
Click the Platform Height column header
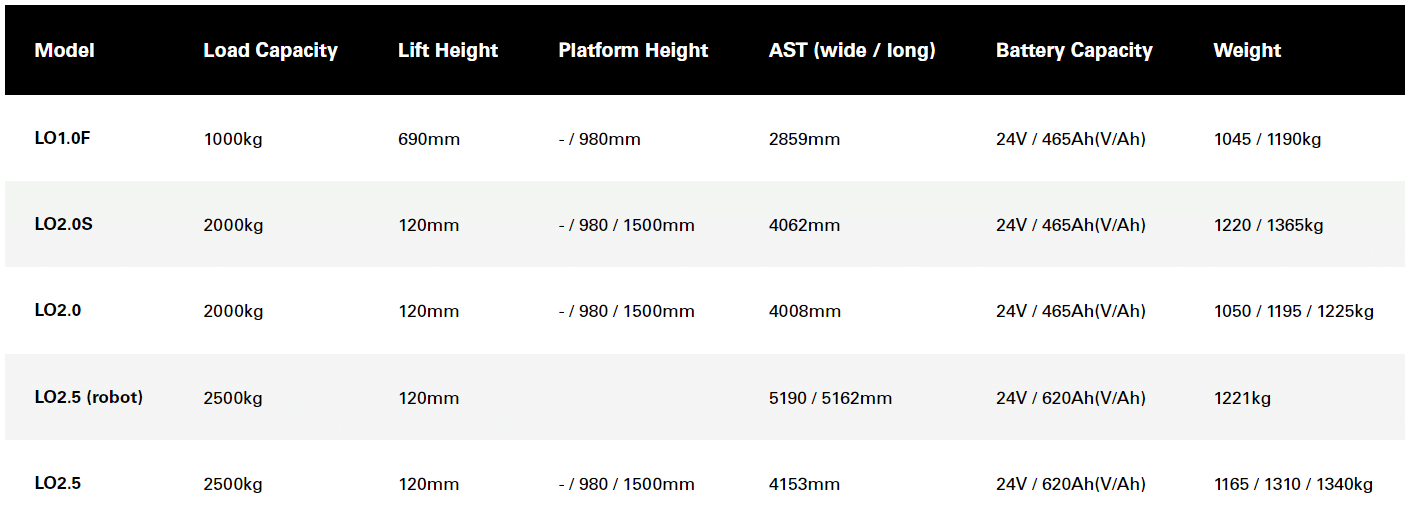pos(633,50)
